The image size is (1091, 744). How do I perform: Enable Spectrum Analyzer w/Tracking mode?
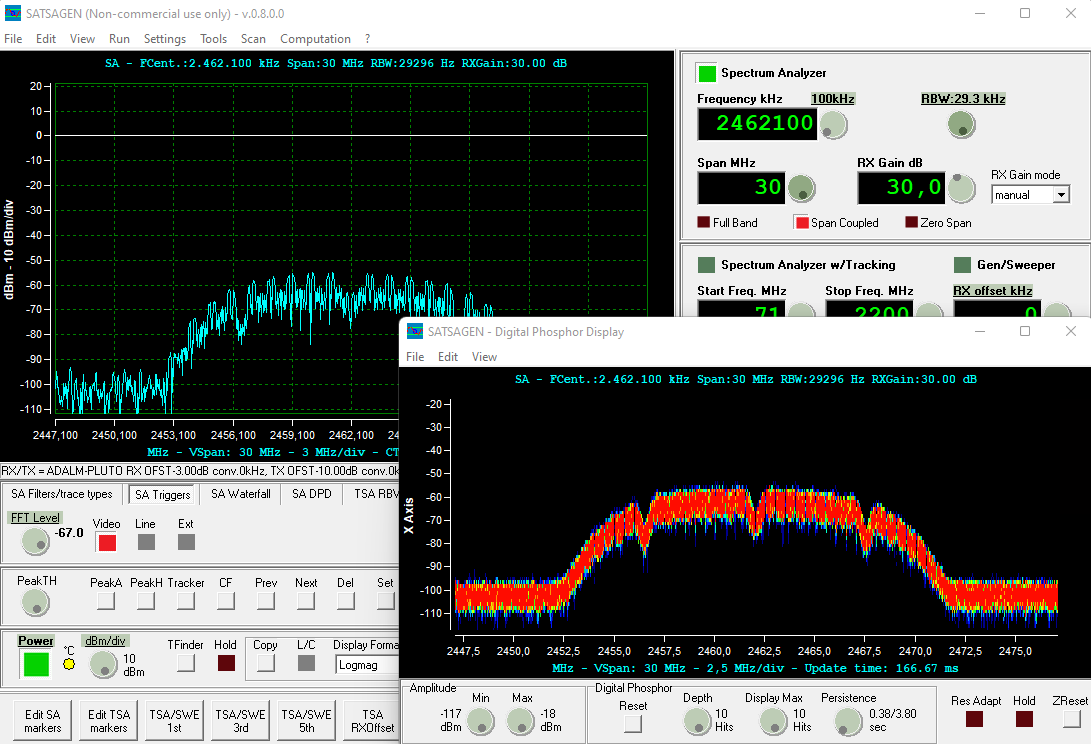tap(706, 264)
